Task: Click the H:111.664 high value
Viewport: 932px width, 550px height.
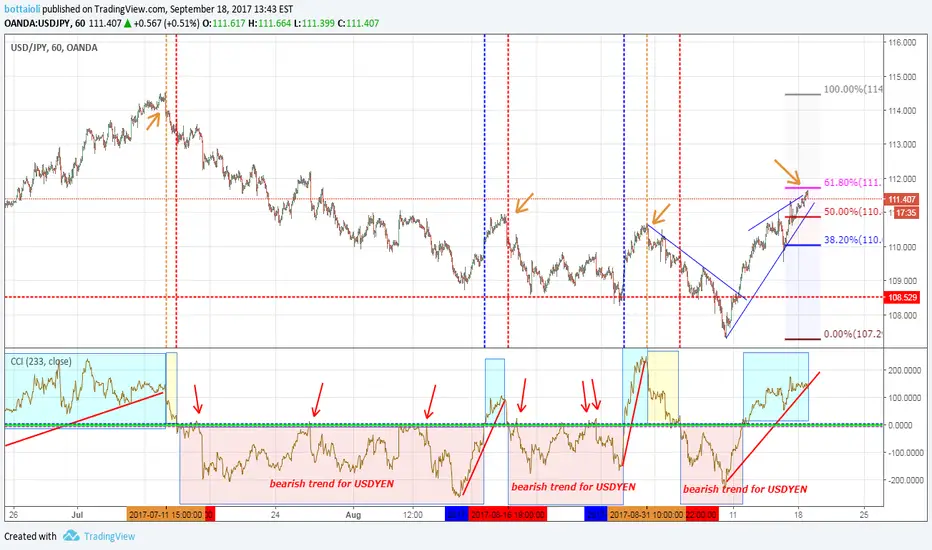Action: tap(270, 23)
